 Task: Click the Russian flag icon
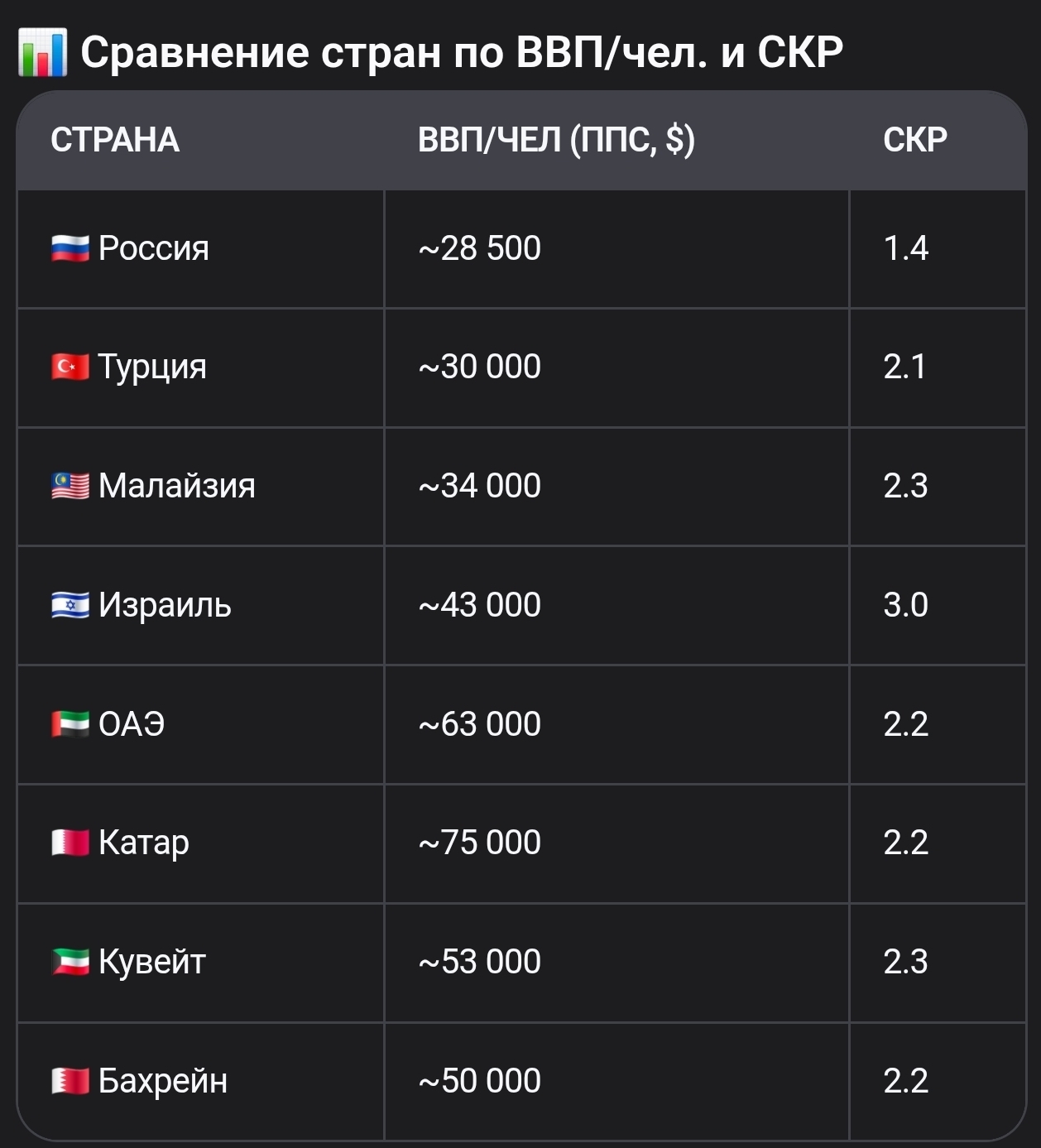(x=70, y=248)
